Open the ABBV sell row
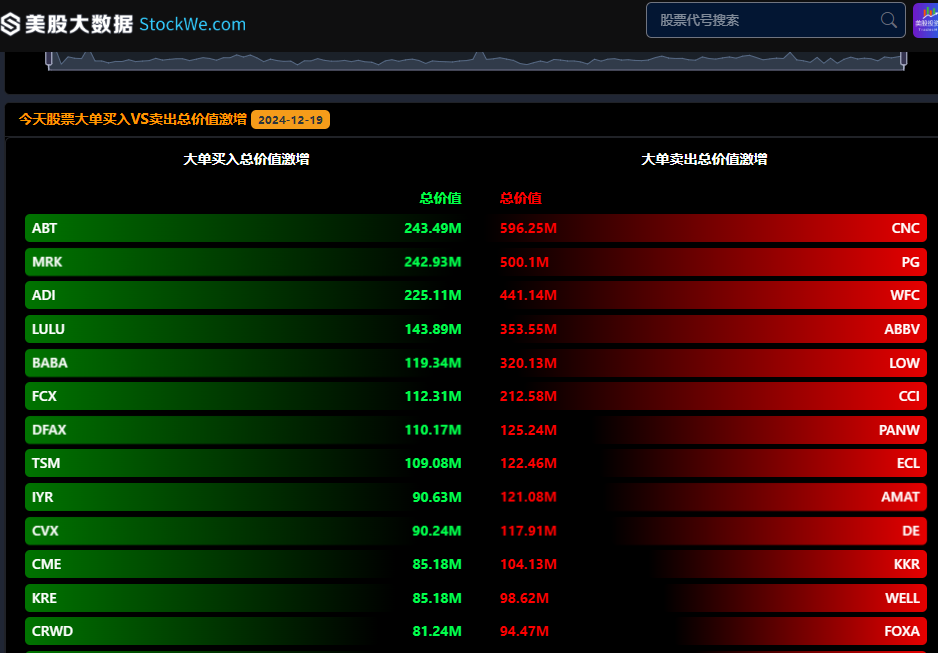 click(711, 329)
